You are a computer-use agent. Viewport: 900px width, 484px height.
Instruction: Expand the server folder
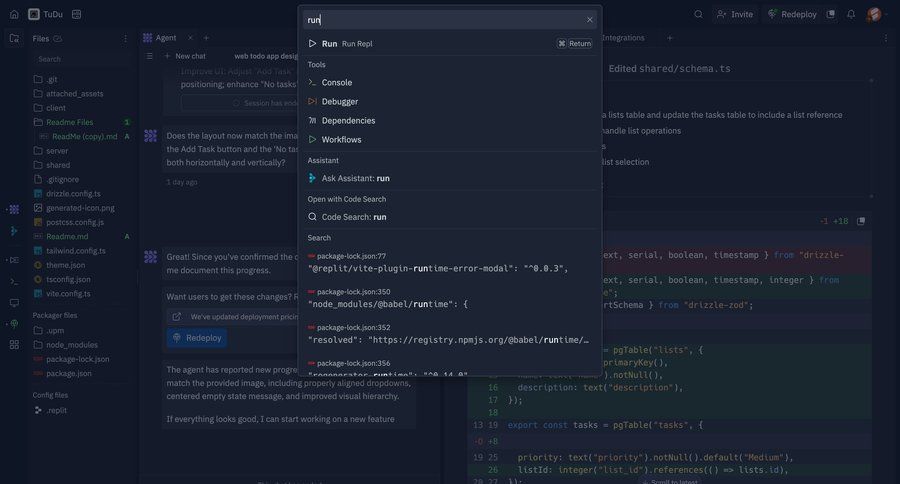(80, 151)
